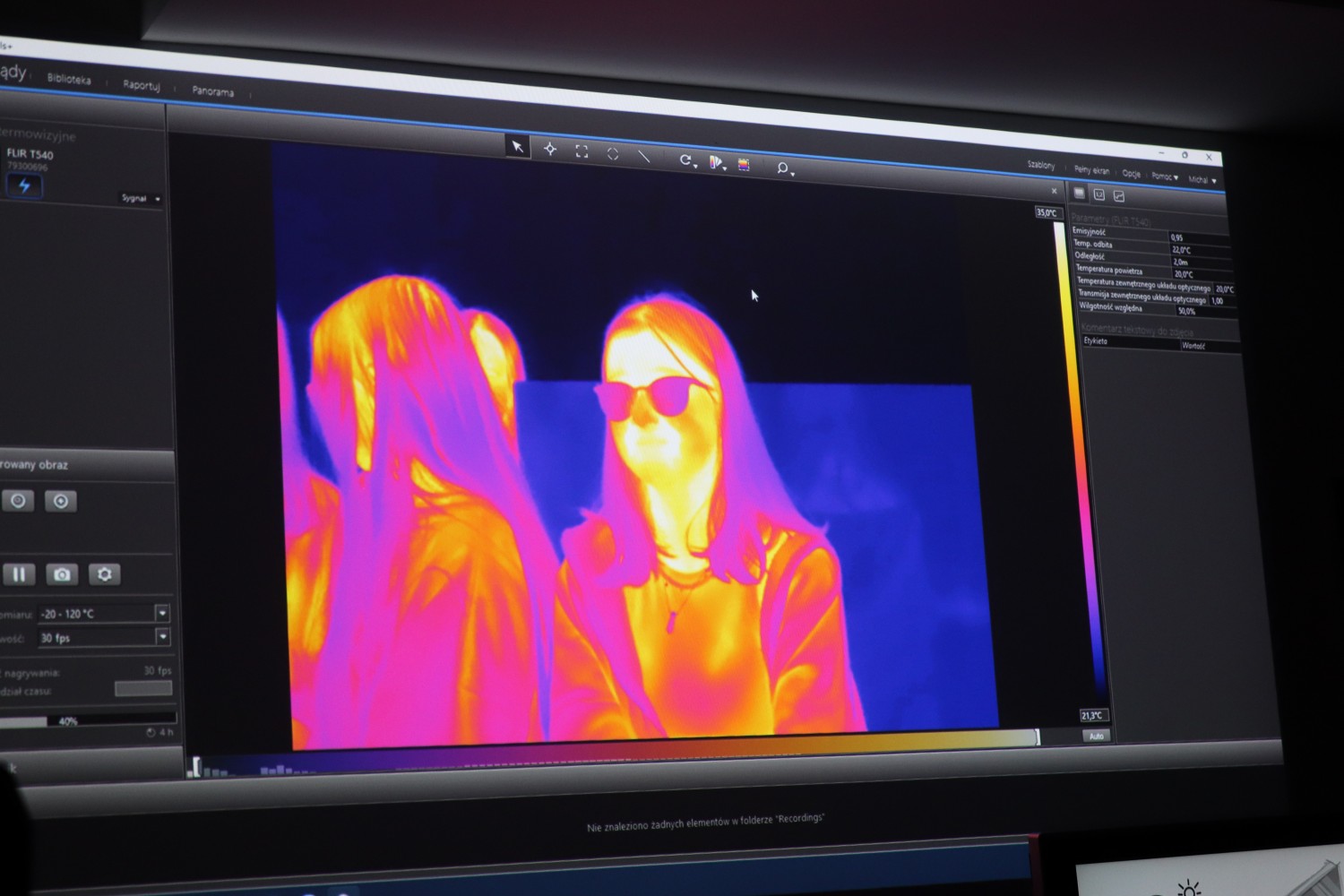The width and height of the screenshot is (1344, 896).
Task: Capture a snapshot with the camera button
Action: [62, 574]
